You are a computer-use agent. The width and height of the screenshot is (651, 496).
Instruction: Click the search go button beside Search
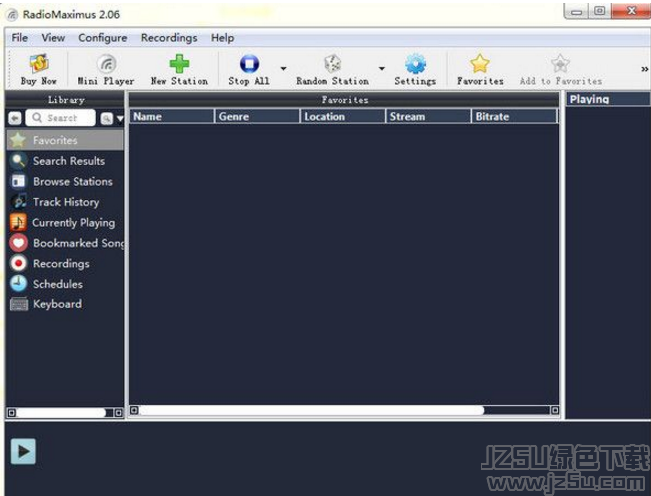pyautogui.click(x=106, y=119)
